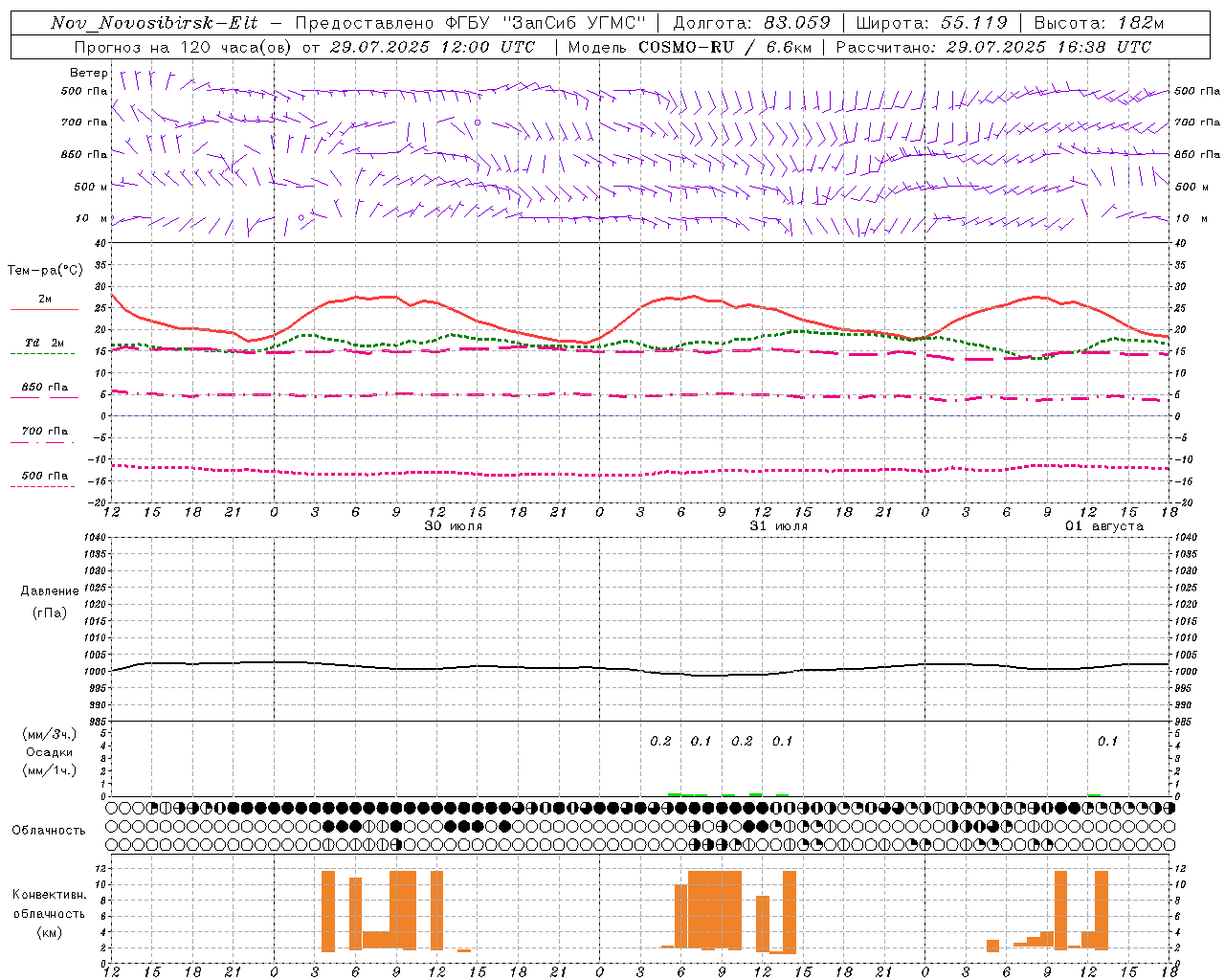
Task: Click the Долгота: 83.059 value
Action: click(751, 23)
